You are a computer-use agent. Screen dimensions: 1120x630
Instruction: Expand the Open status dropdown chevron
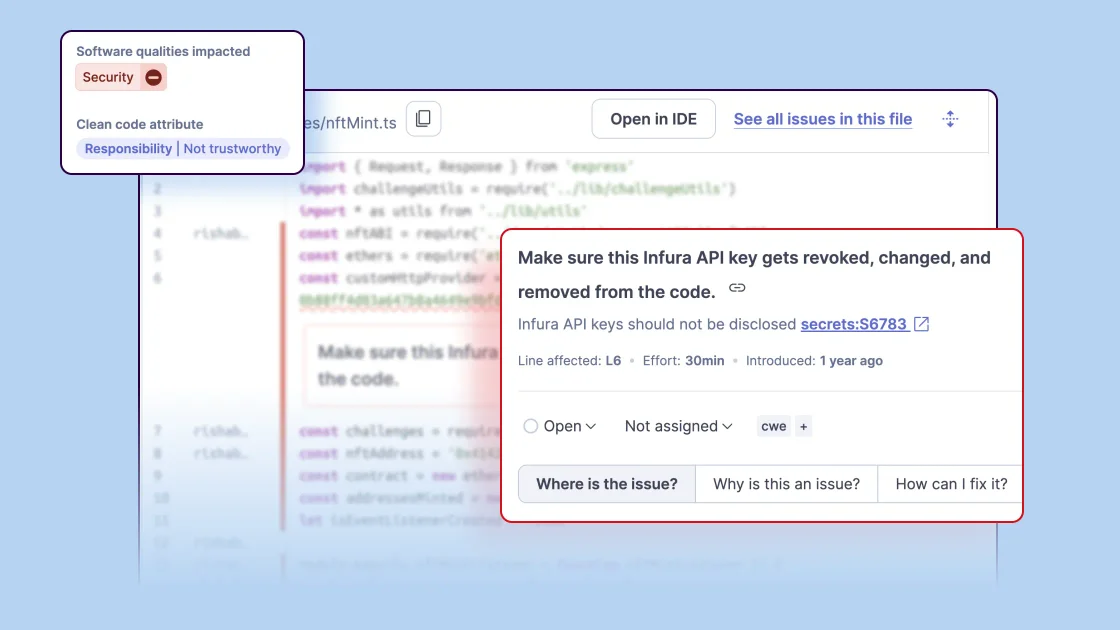point(591,426)
